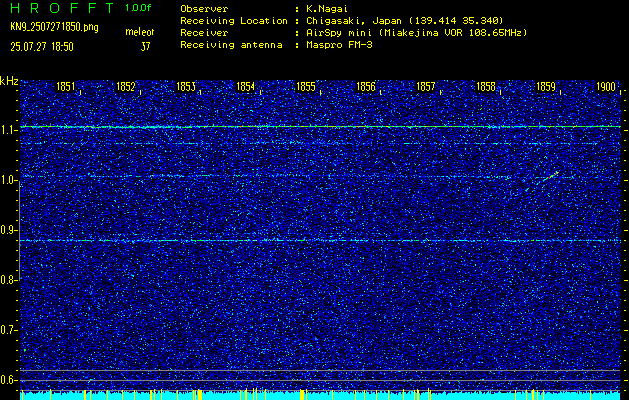This screenshot has width=629, height=400.
Task: Click the 1.1 frequency axis label
Action: [7, 130]
